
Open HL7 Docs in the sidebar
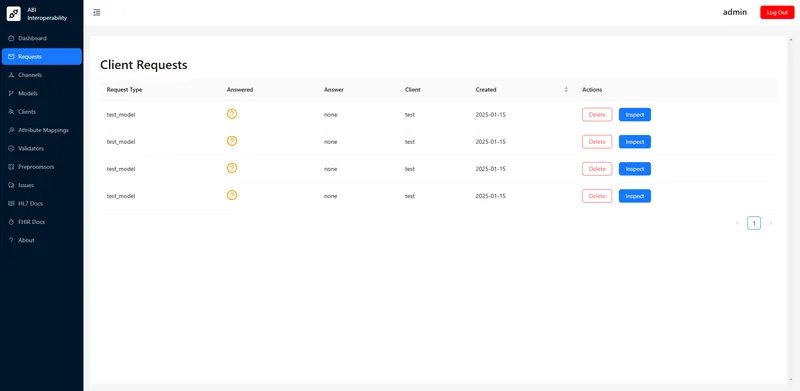pos(41,204)
